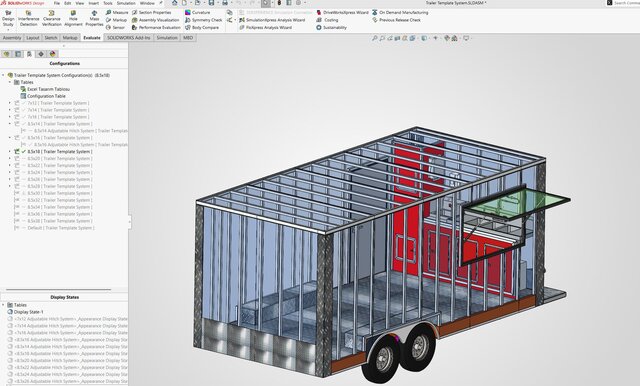Click the Save icon in title bar

[211, 3]
